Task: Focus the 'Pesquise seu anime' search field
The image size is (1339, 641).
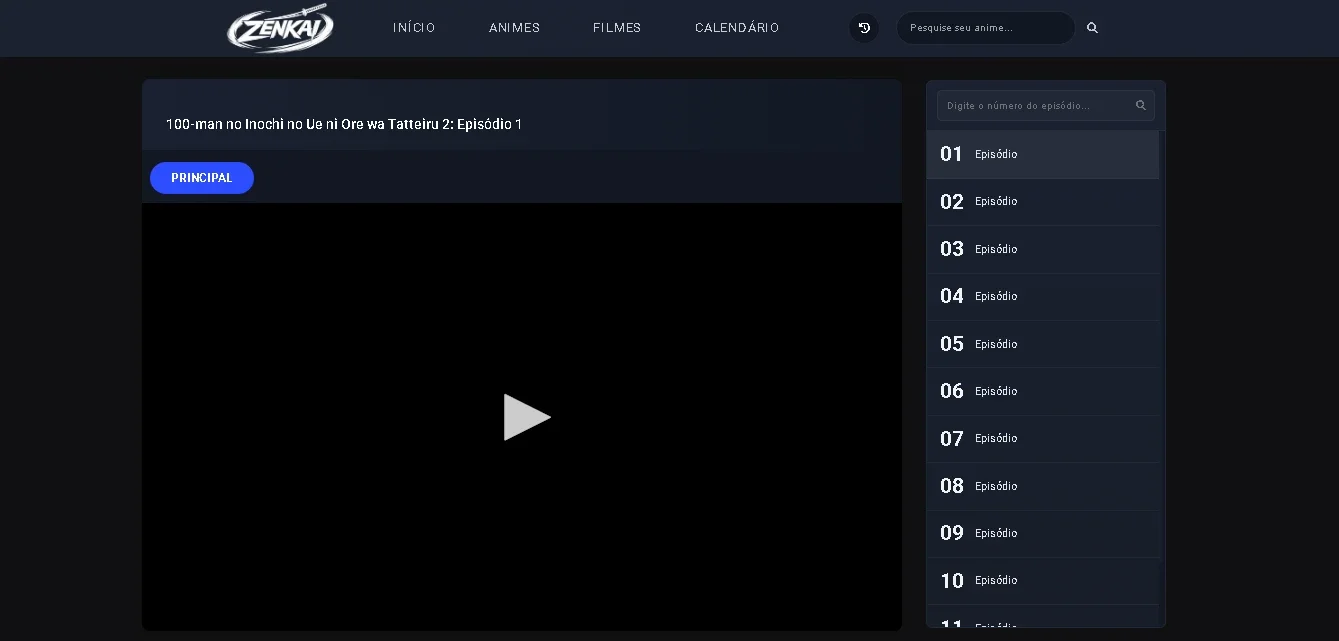Action: click(x=985, y=28)
